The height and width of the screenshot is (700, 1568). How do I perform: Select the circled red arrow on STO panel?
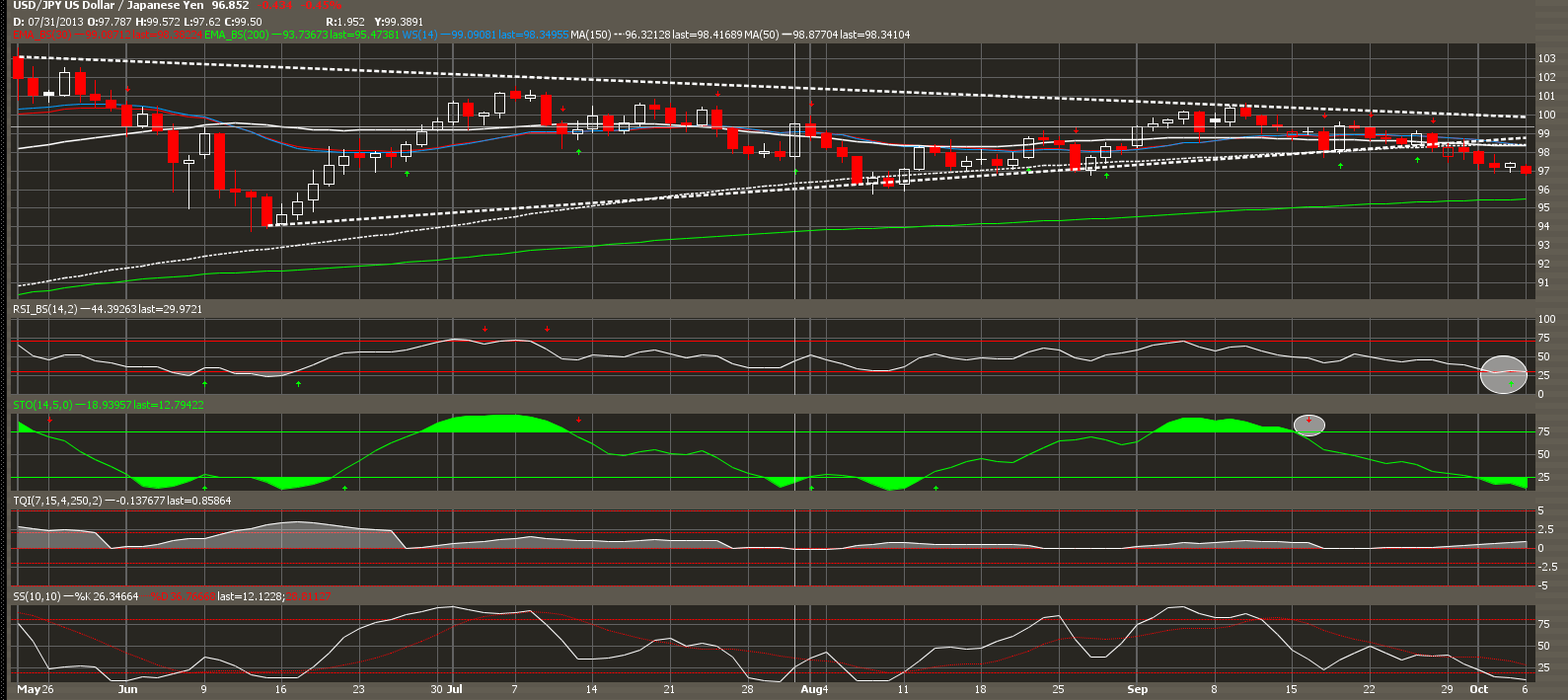pyautogui.click(x=1309, y=425)
